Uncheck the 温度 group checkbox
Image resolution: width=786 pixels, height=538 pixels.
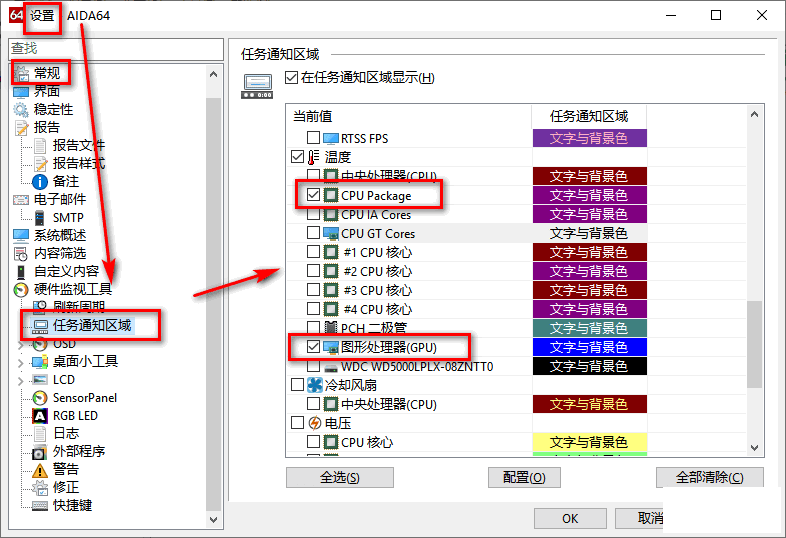(297, 156)
